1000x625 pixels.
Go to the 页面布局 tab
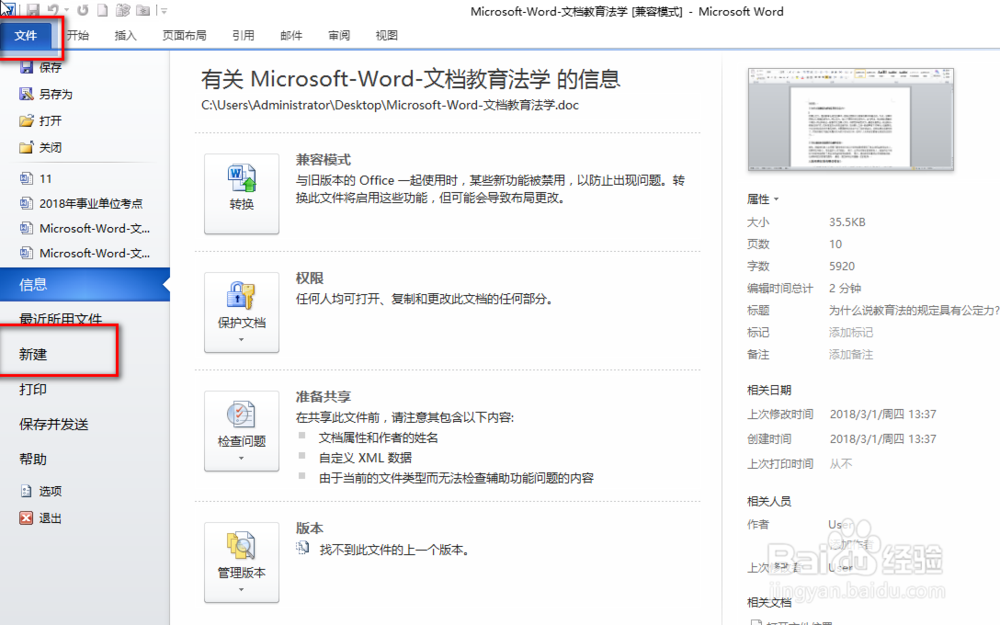[184, 36]
